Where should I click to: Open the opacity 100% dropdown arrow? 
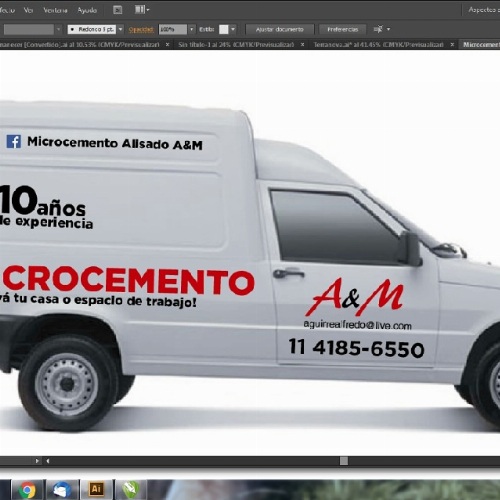[x=191, y=29]
